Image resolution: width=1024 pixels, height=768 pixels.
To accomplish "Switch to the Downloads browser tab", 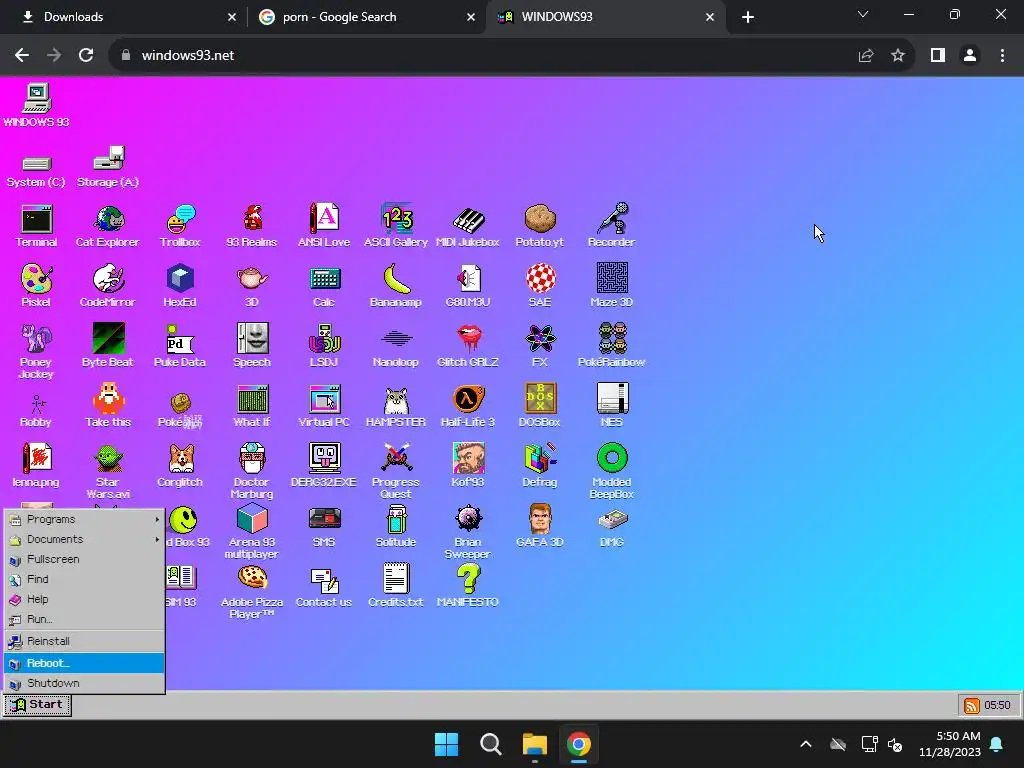I will click(x=124, y=17).
